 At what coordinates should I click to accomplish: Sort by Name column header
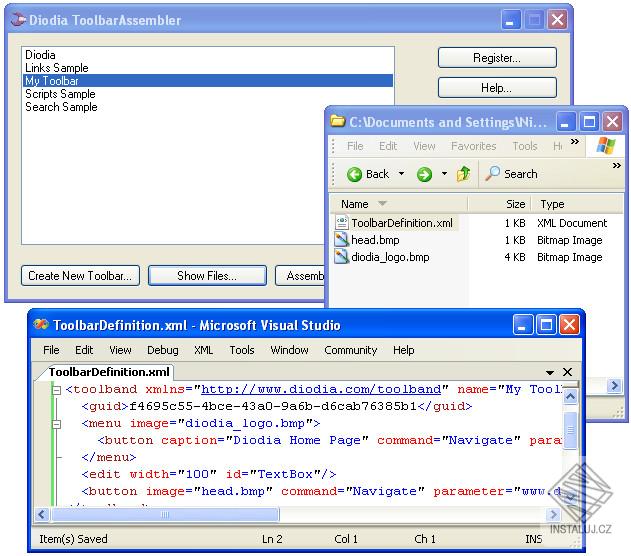(x=398, y=204)
